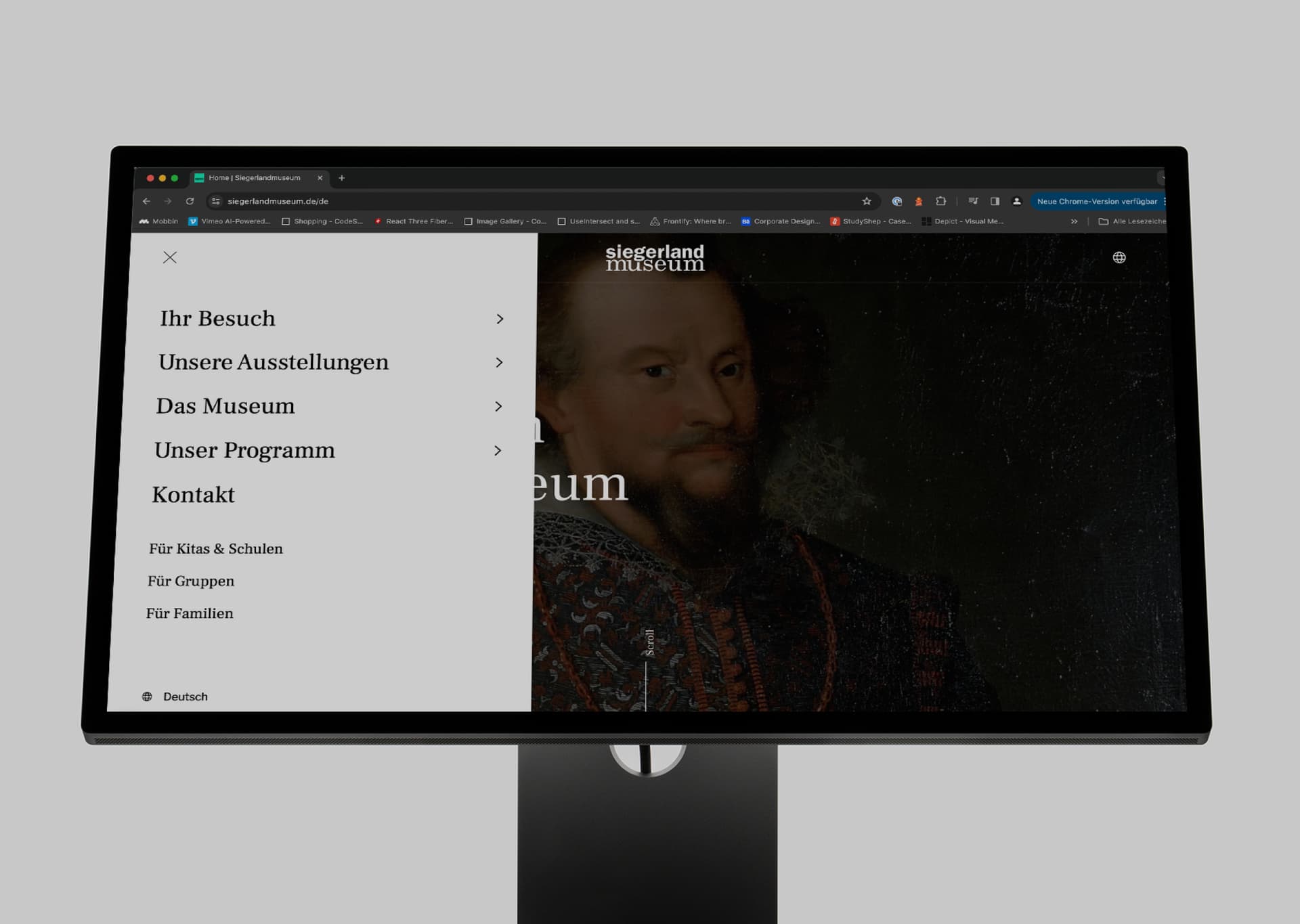1300x924 pixels.
Task: Click the Scroll indicator on the hero image
Action: point(649,642)
